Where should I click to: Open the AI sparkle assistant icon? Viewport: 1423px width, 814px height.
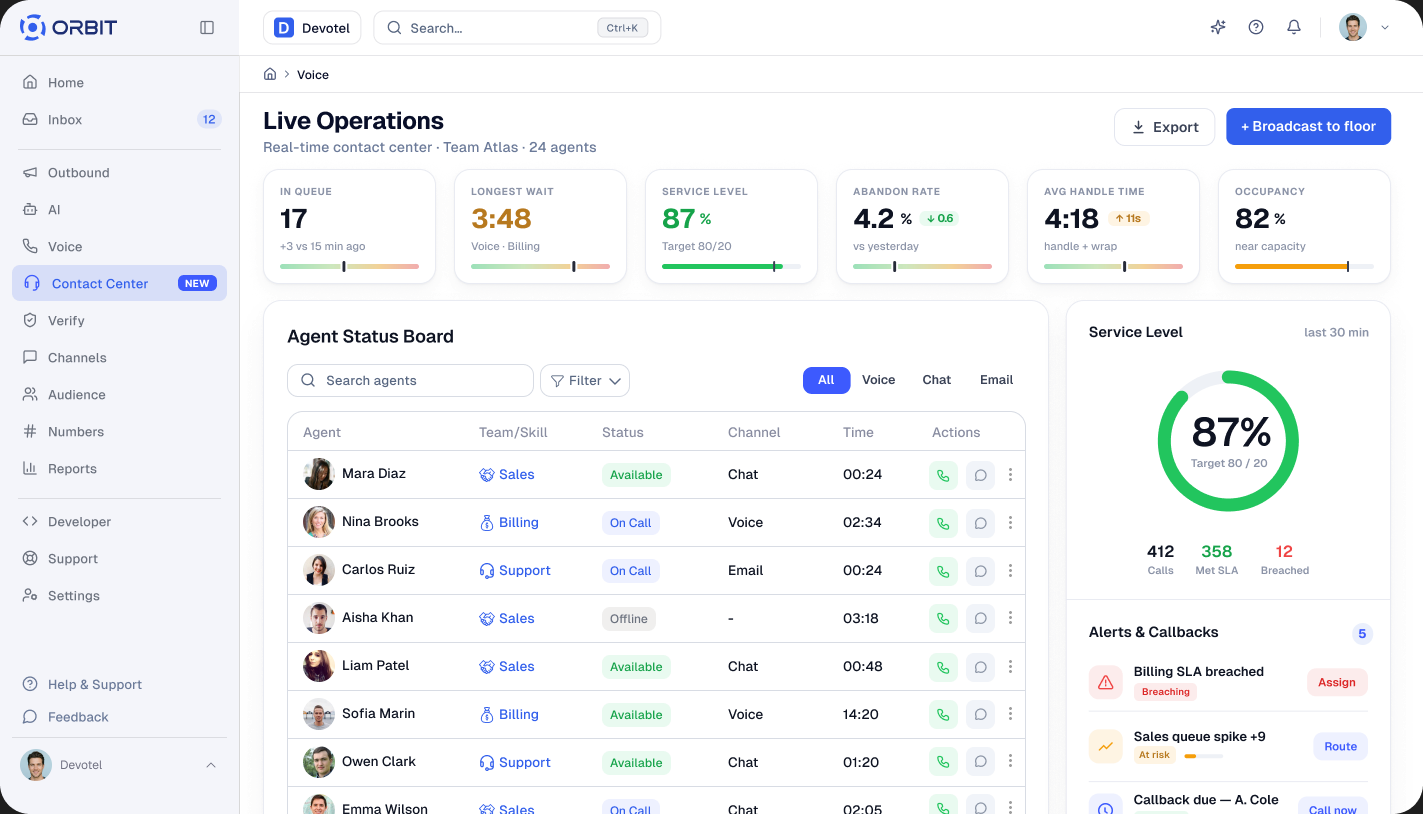point(1218,28)
